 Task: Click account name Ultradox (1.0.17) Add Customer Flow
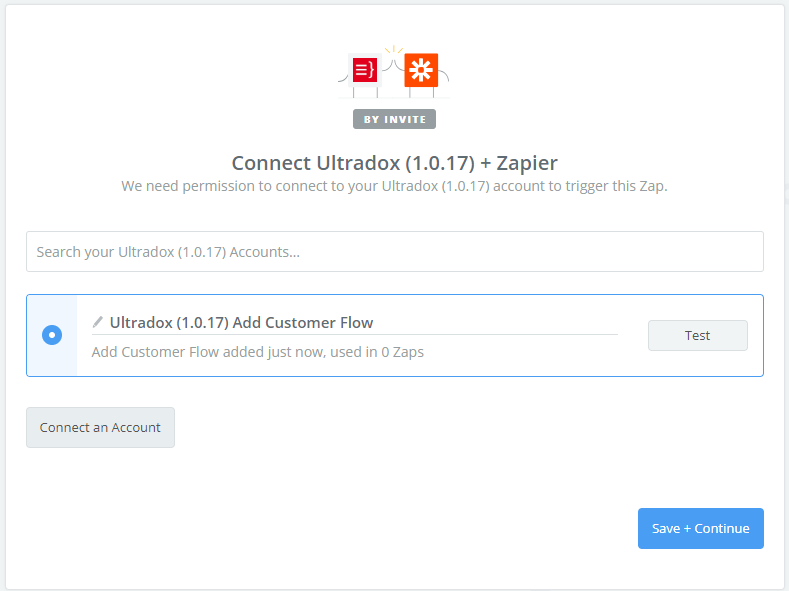(242, 322)
